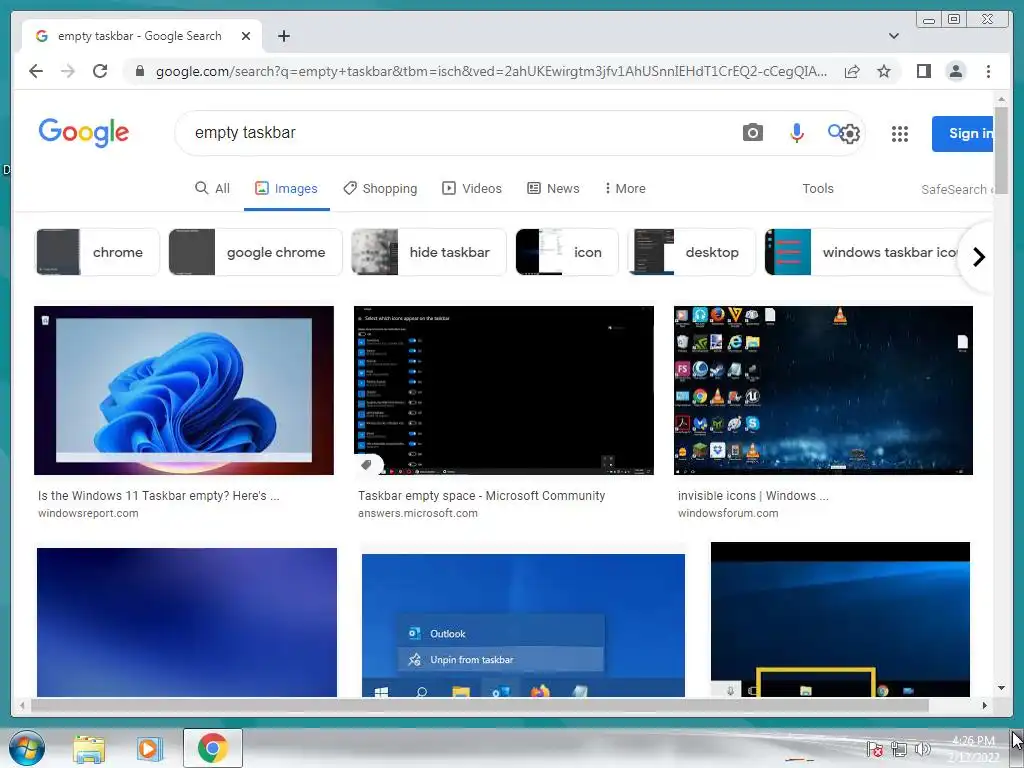Launch Windows Media Player from taskbar
The height and width of the screenshot is (768, 1024).
click(x=149, y=748)
